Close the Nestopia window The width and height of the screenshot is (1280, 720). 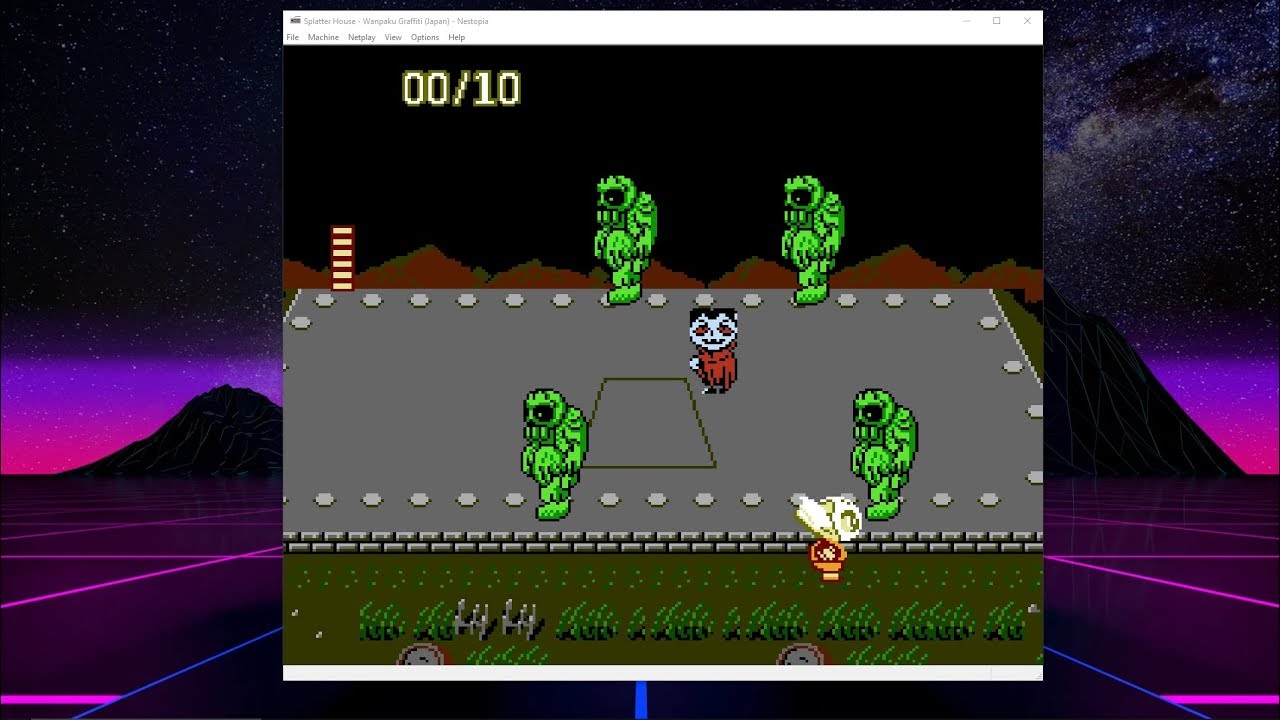(1027, 20)
